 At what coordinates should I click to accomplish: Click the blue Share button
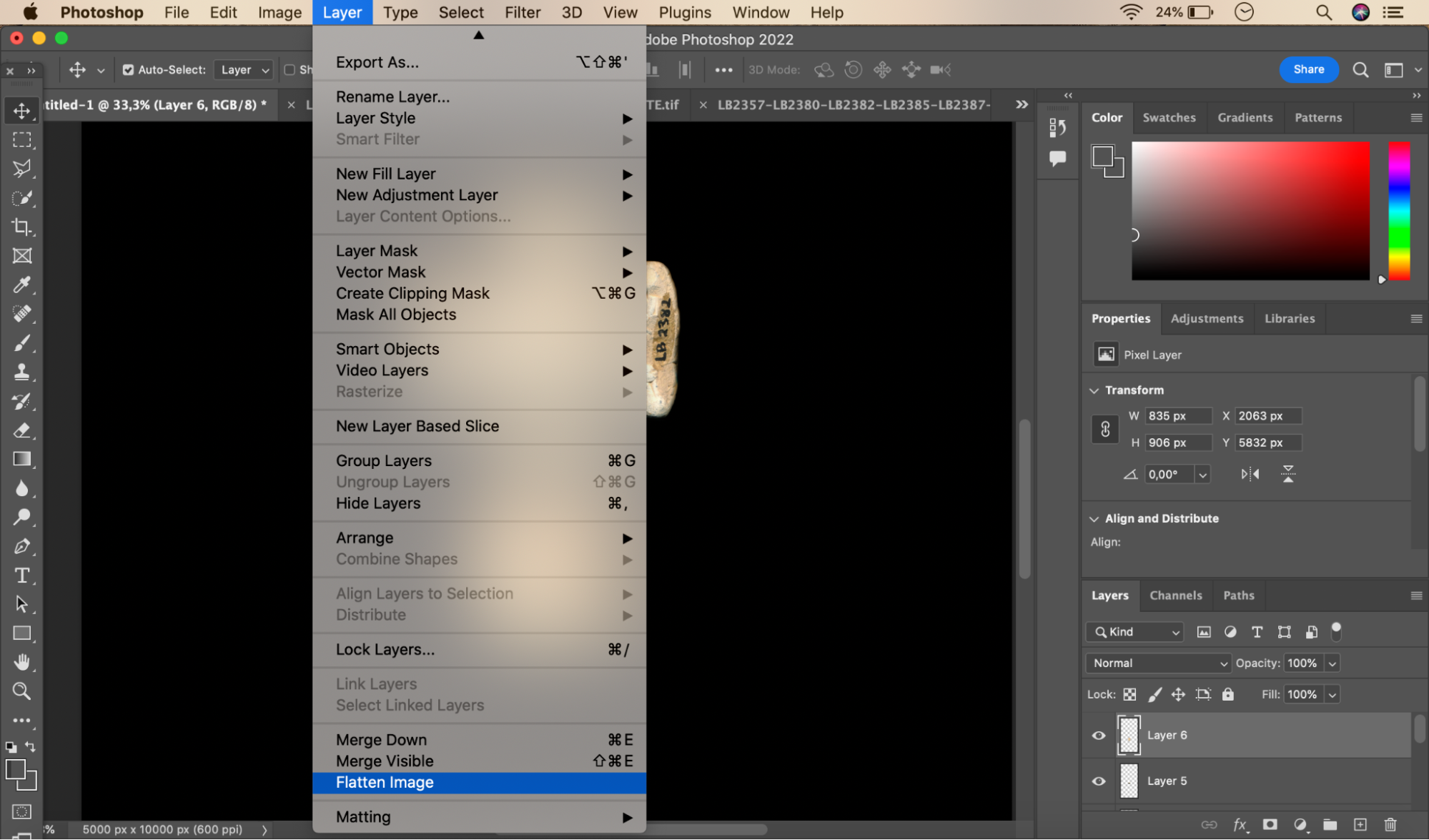(x=1308, y=69)
